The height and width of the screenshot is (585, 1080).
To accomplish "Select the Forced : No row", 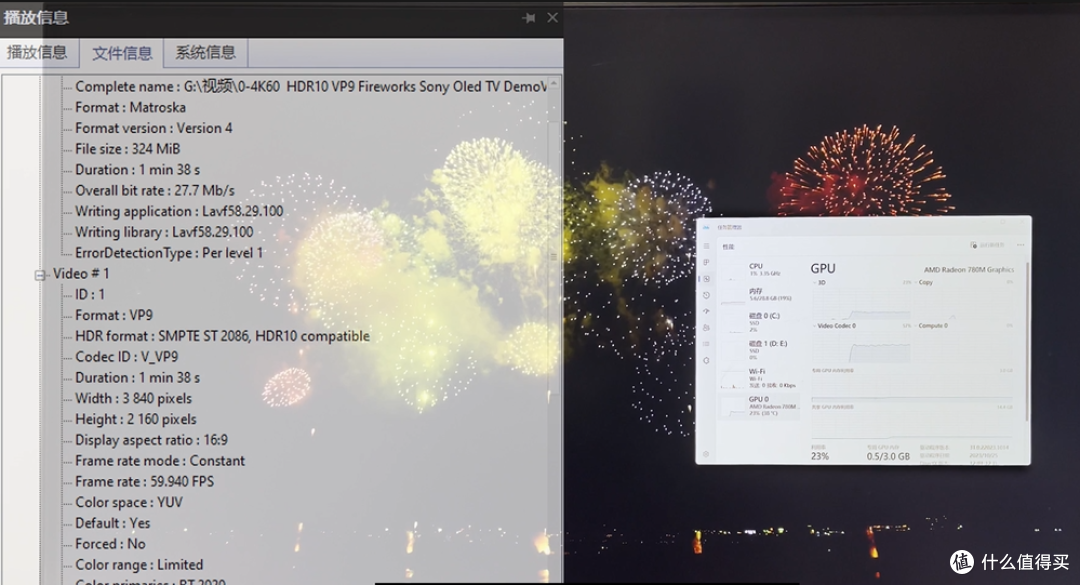I will coord(110,544).
